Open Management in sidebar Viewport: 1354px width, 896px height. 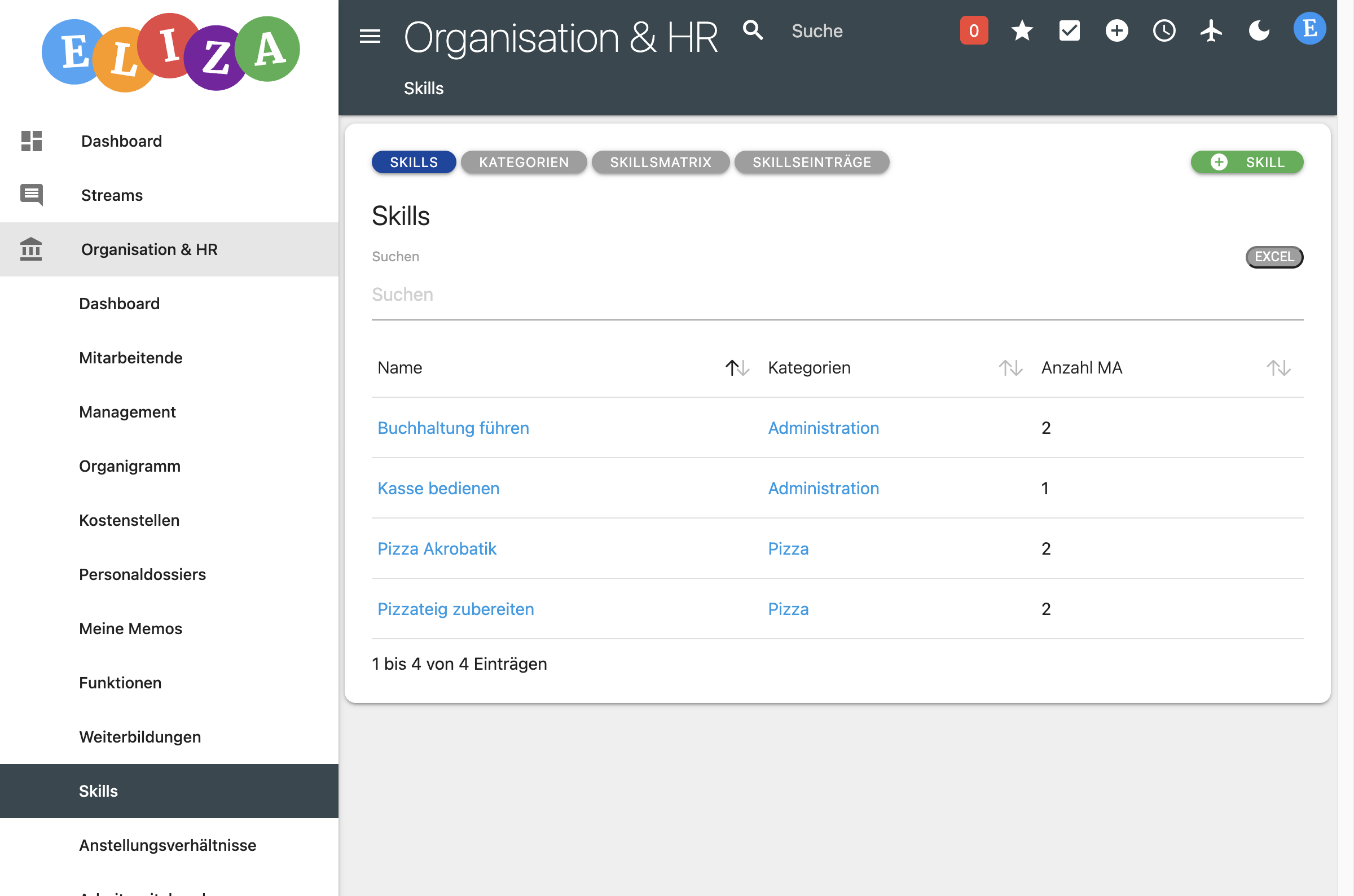click(x=169, y=412)
